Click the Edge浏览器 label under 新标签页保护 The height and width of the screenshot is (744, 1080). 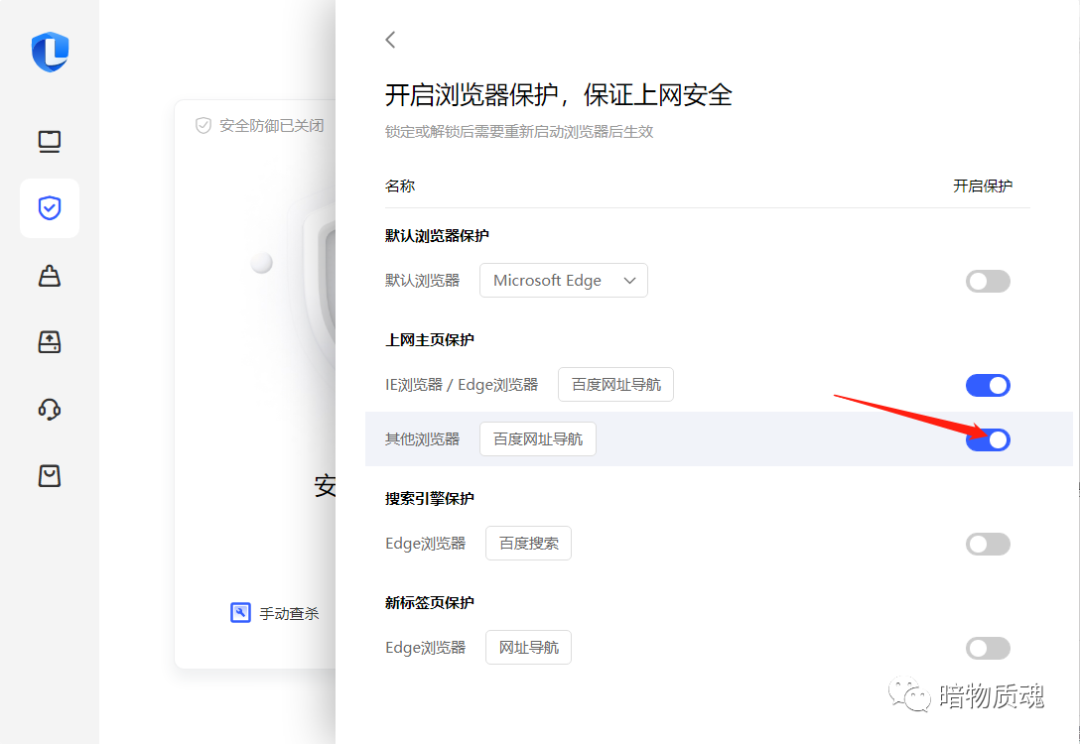(426, 648)
